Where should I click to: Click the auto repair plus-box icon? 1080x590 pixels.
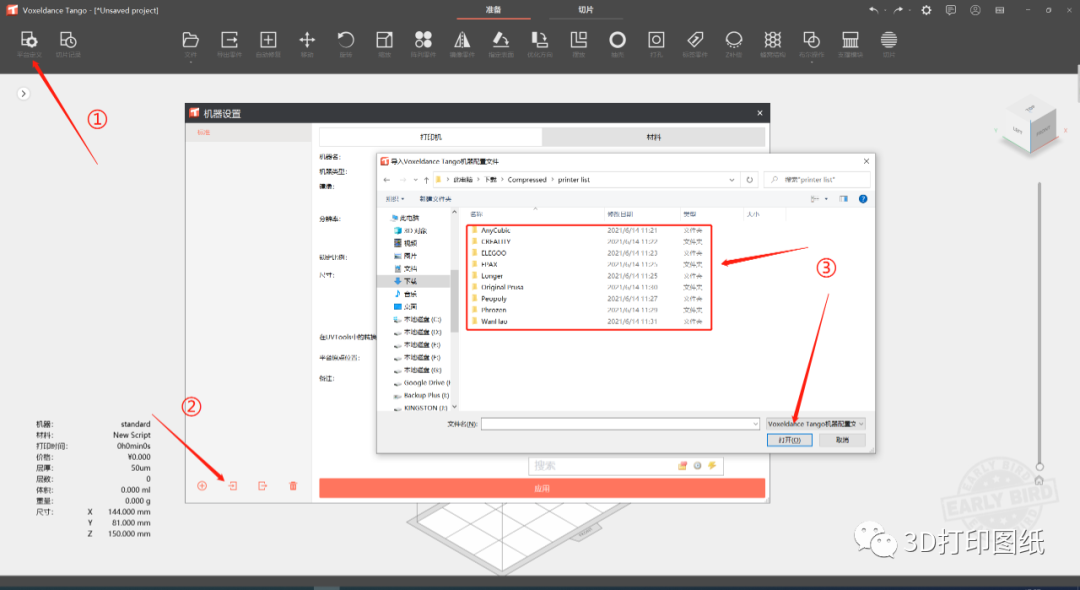coord(268,40)
